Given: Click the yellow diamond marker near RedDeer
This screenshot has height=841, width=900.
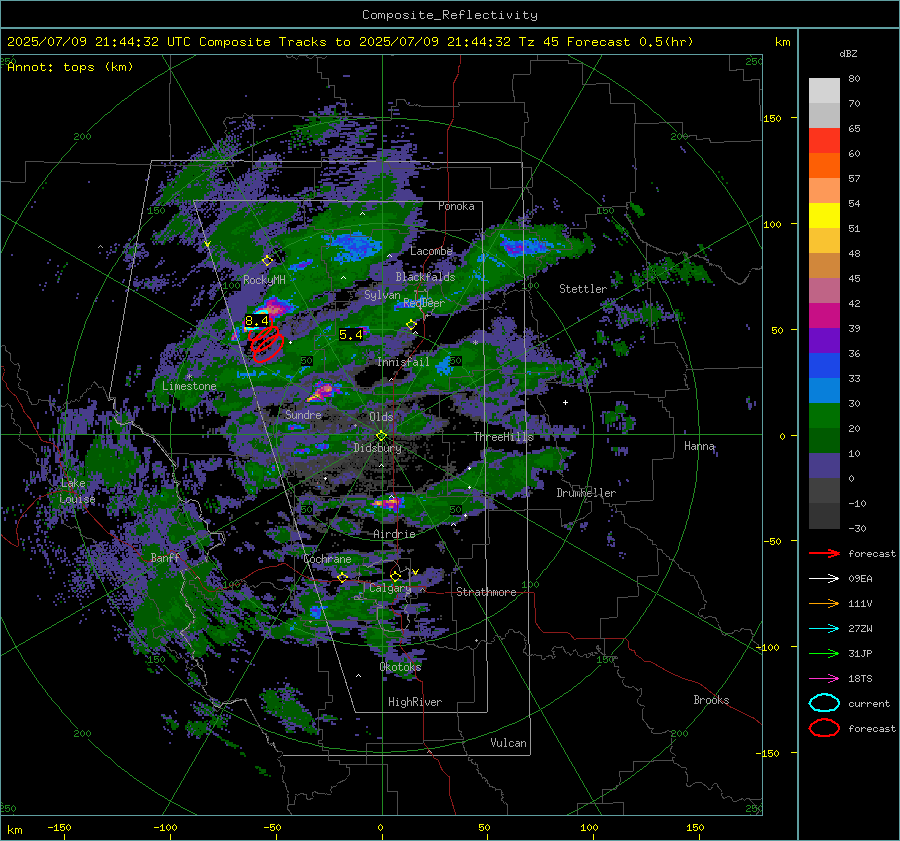Looking at the screenshot, I should [412, 325].
